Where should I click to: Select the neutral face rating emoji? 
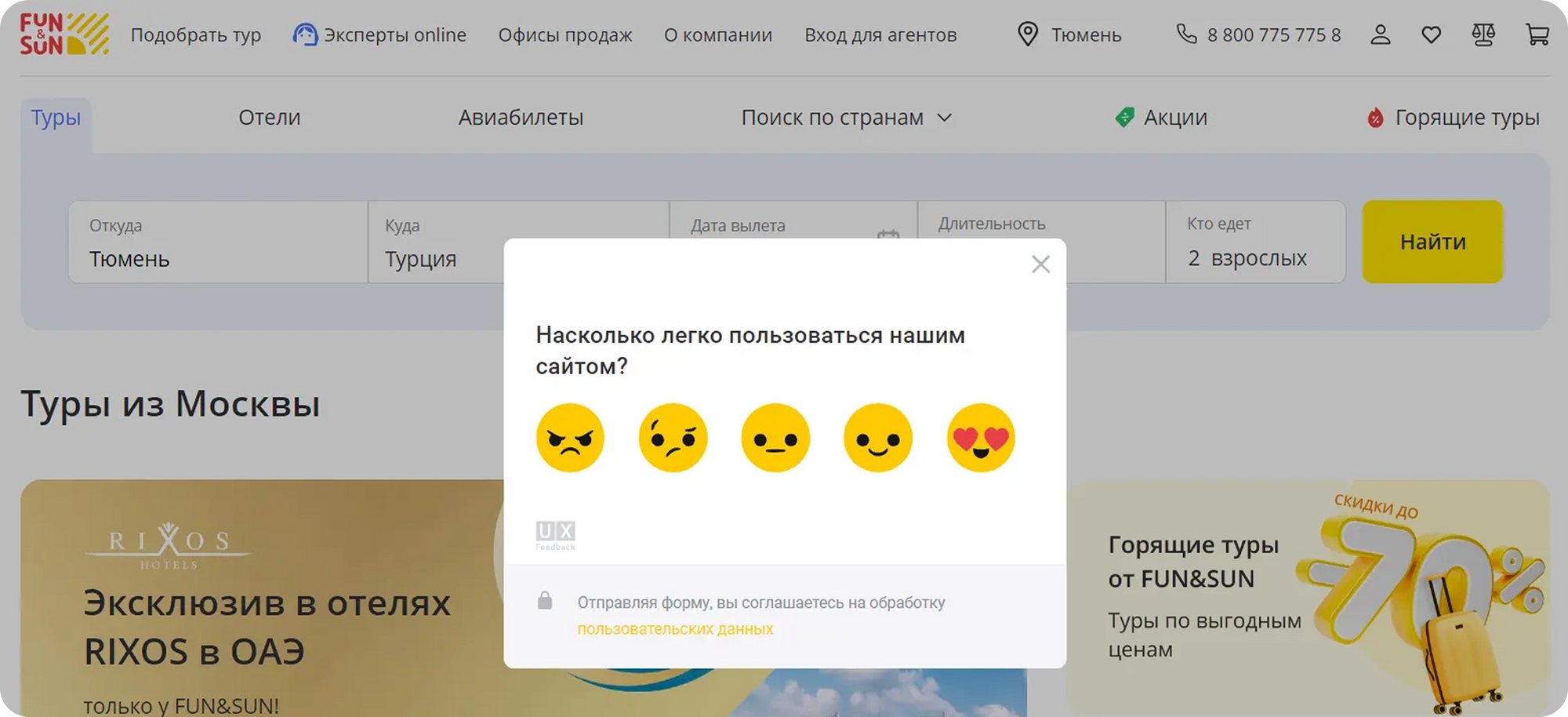pyautogui.click(x=775, y=438)
